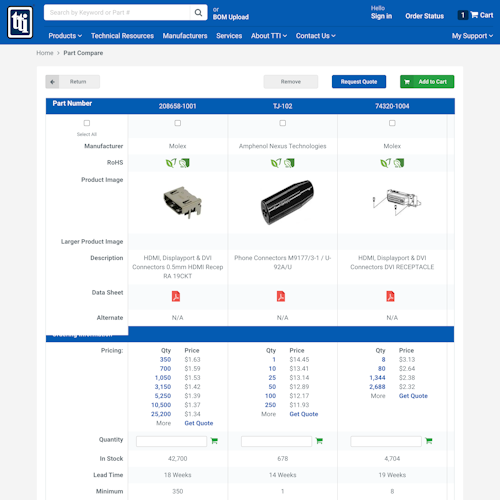Expand the Products dropdown menu

65,36
